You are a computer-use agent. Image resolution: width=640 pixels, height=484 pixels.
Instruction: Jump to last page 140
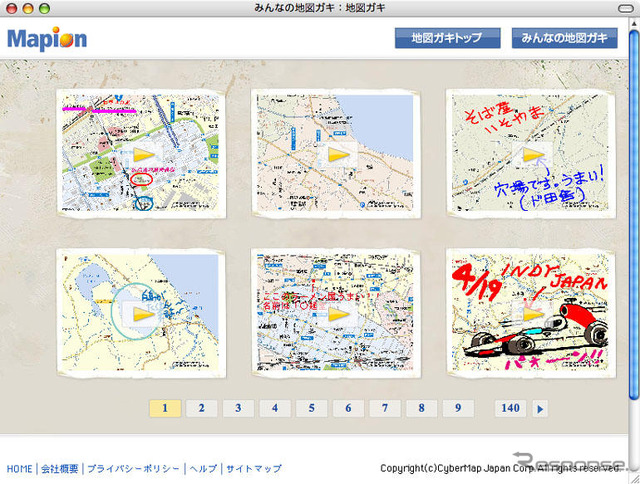coord(510,408)
